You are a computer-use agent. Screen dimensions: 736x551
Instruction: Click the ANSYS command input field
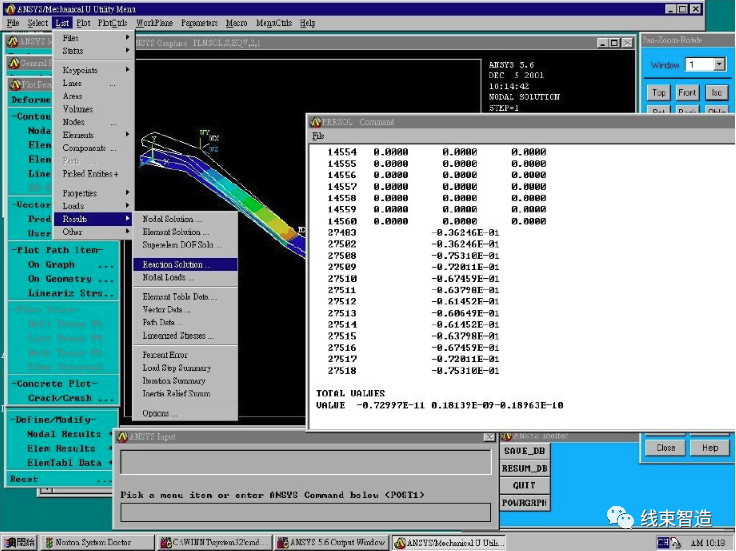pos(306,513)
